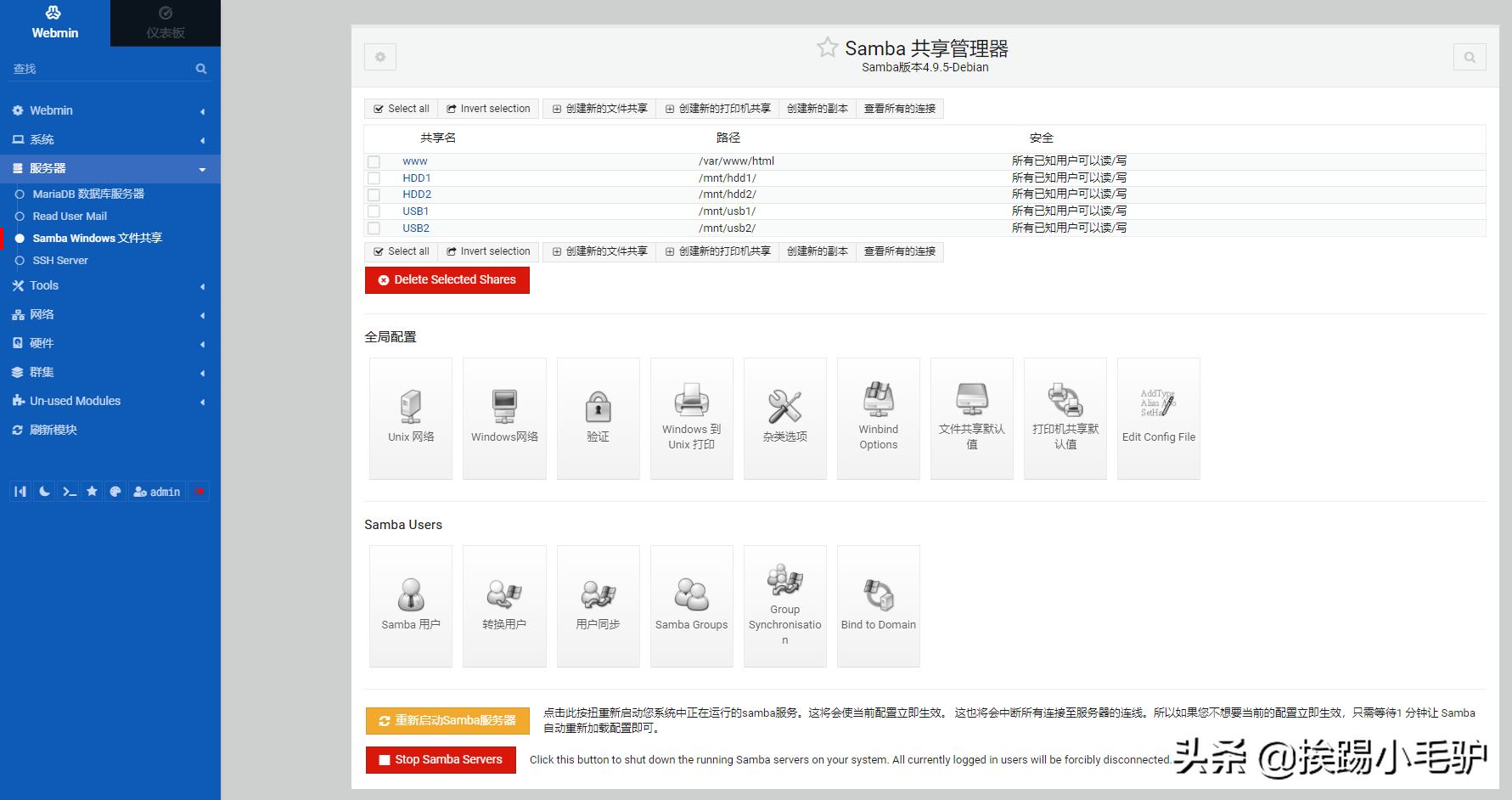Open the HDD1 share link
The image size is (1512, 800).
[417, 178]
